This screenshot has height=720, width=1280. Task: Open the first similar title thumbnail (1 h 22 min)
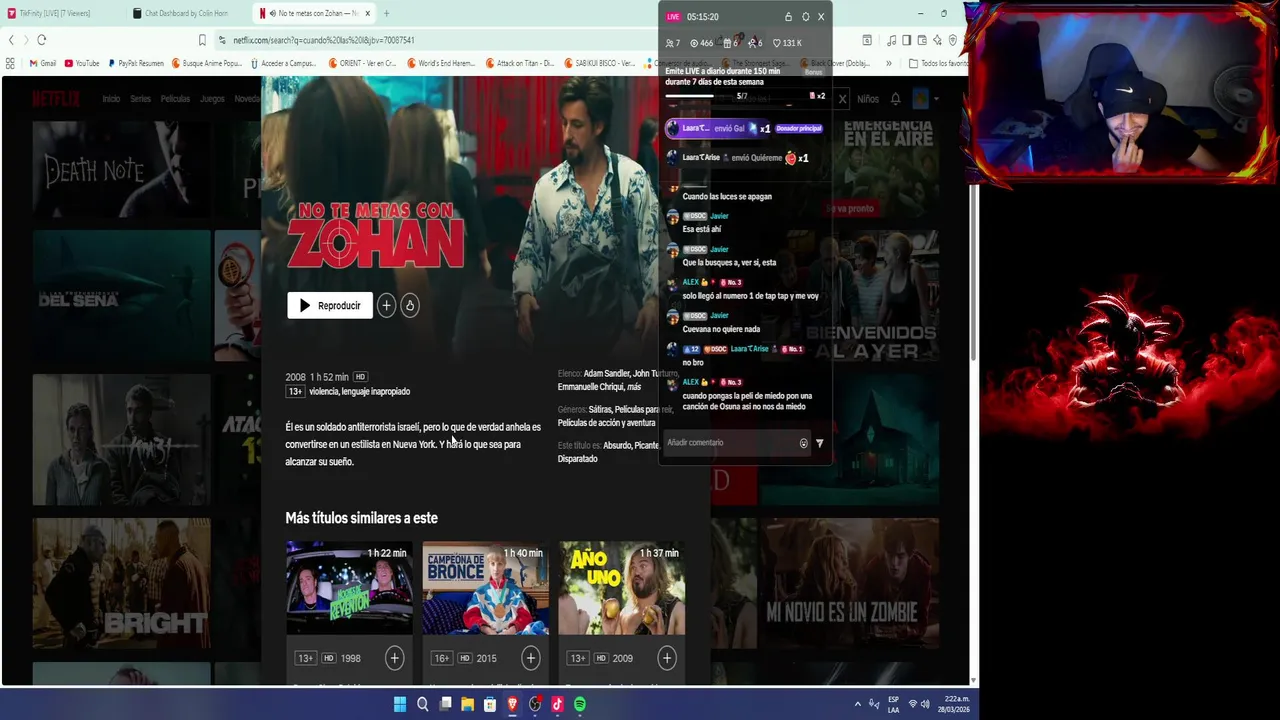point(349,588)
